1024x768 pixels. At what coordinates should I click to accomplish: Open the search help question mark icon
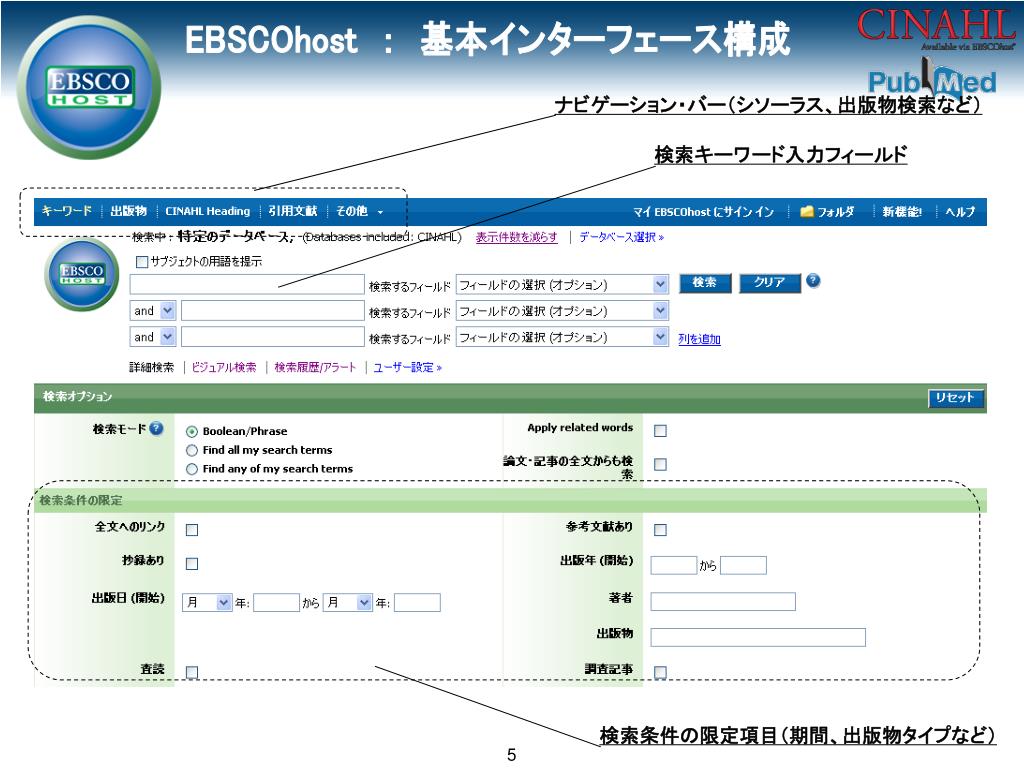pyautogui.click(x=812, y=281)
